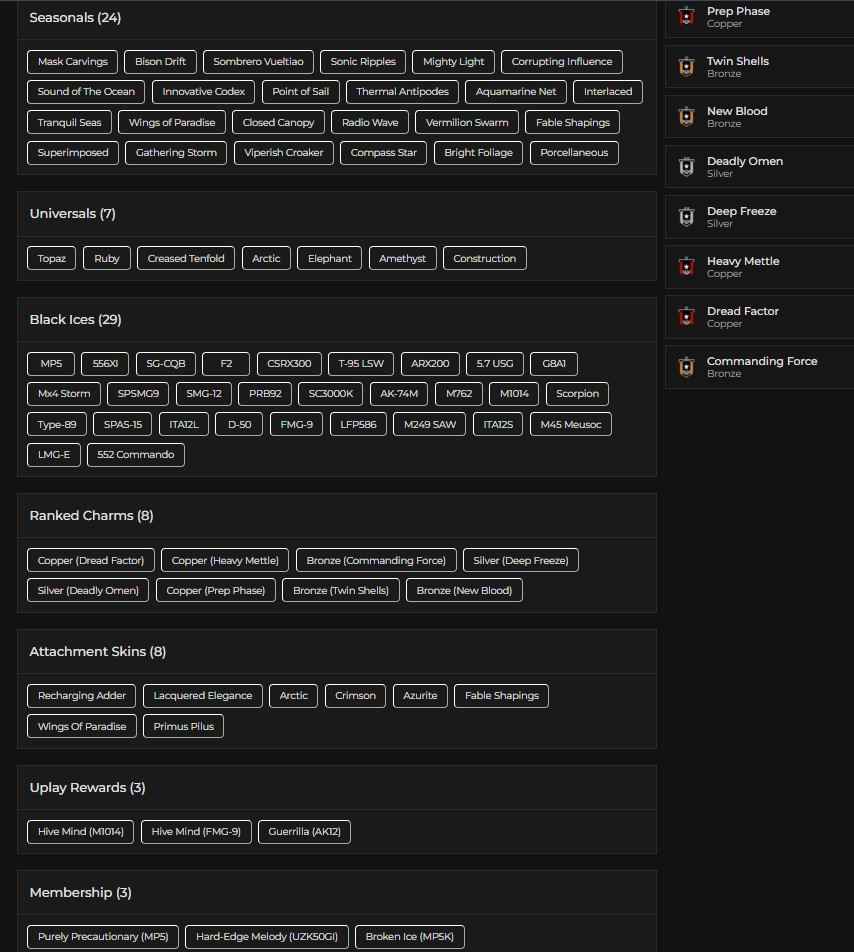Click the Twin Shells charm icon

[x=686, y=67]
